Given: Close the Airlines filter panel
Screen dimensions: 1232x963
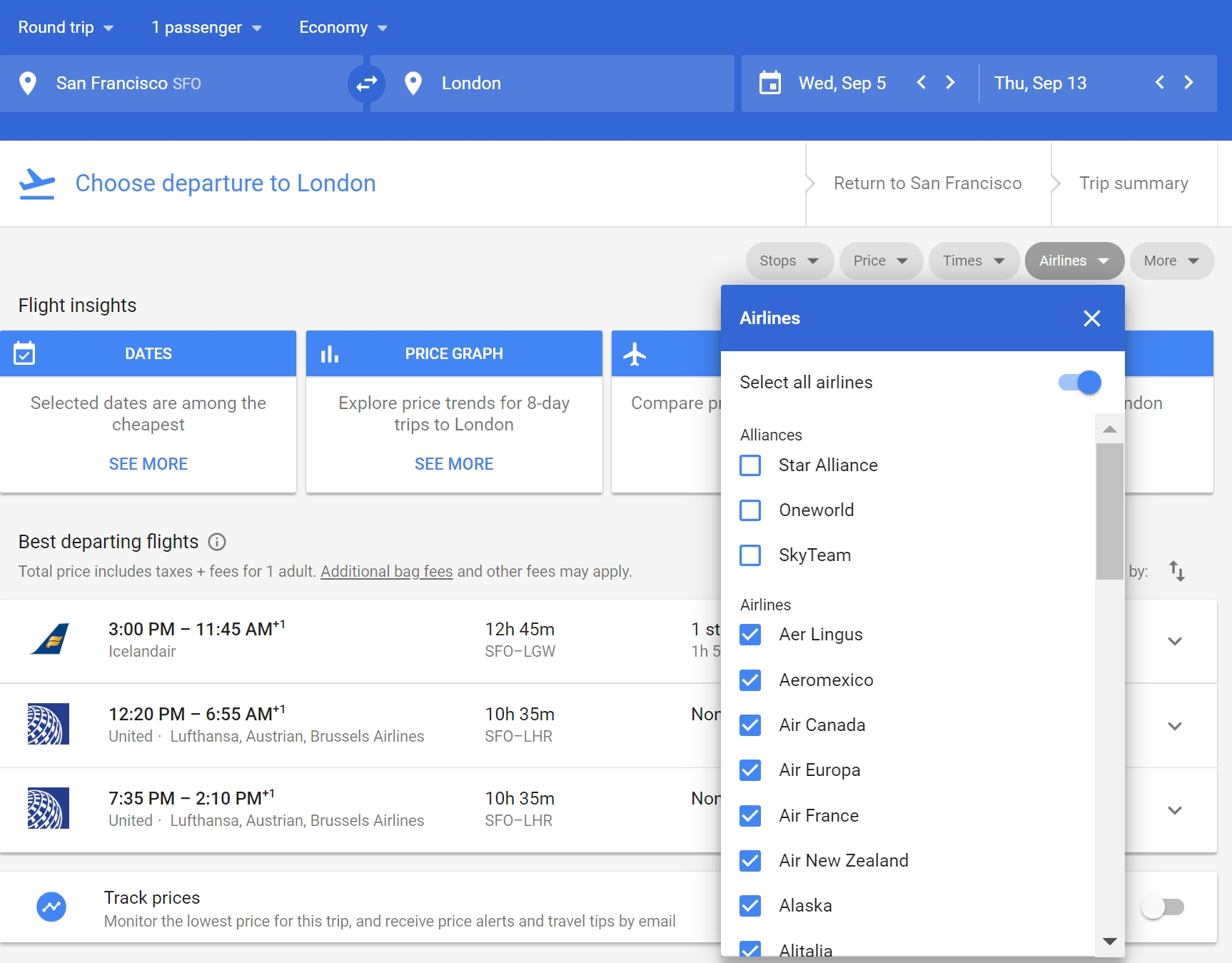Looking at the screenshot, I should [1091, 318].
